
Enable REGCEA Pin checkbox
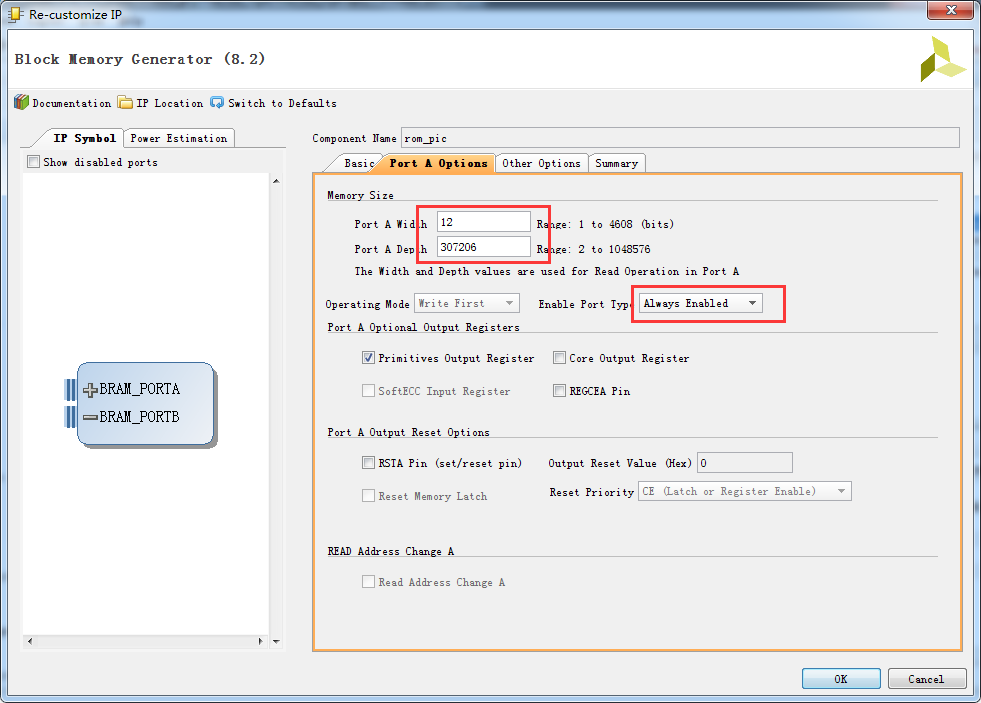tap(559, 391)
